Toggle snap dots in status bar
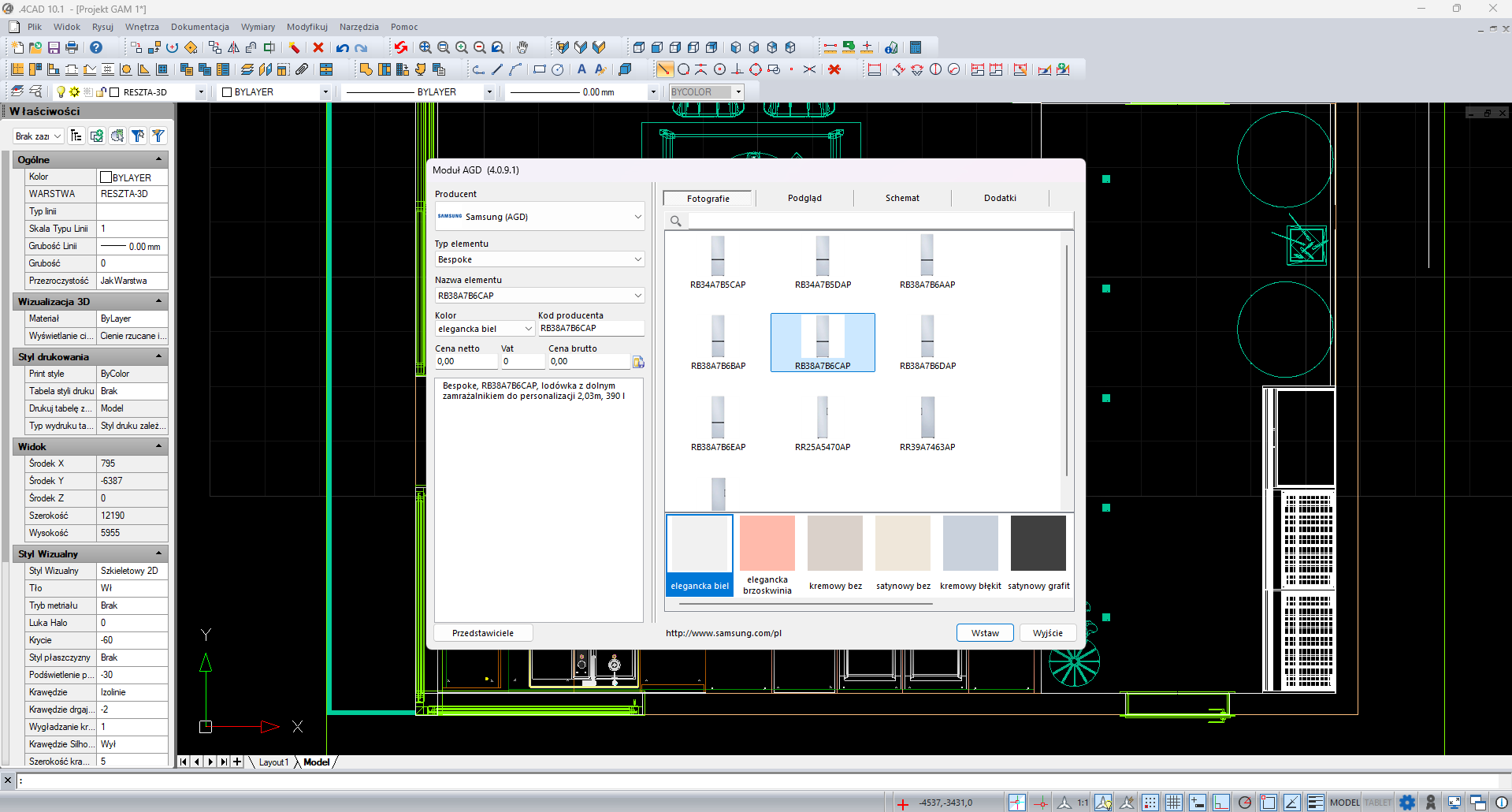Image resolution: width=1512 pixels, height=812 pixels. pos(1150,803)
